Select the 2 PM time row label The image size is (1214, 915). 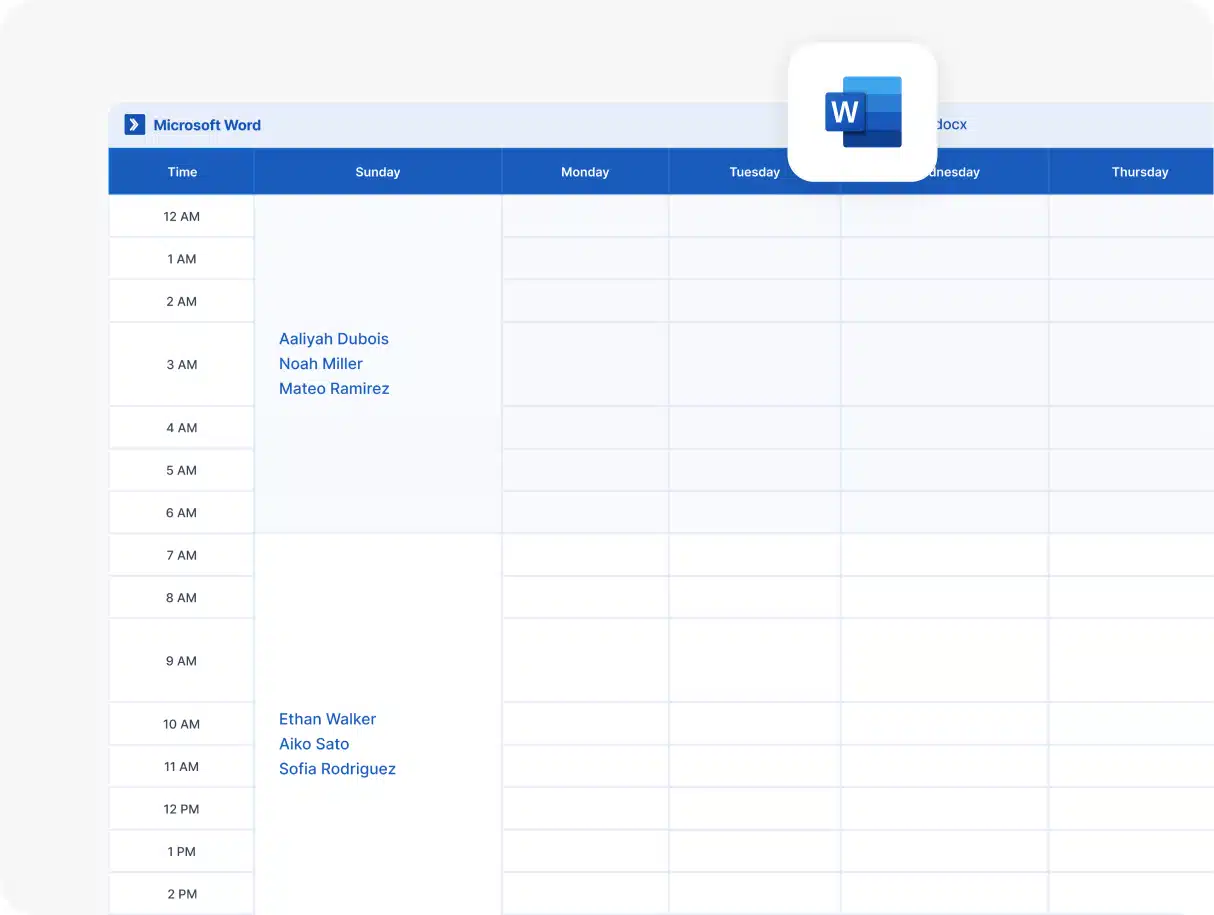coord(182,894)
